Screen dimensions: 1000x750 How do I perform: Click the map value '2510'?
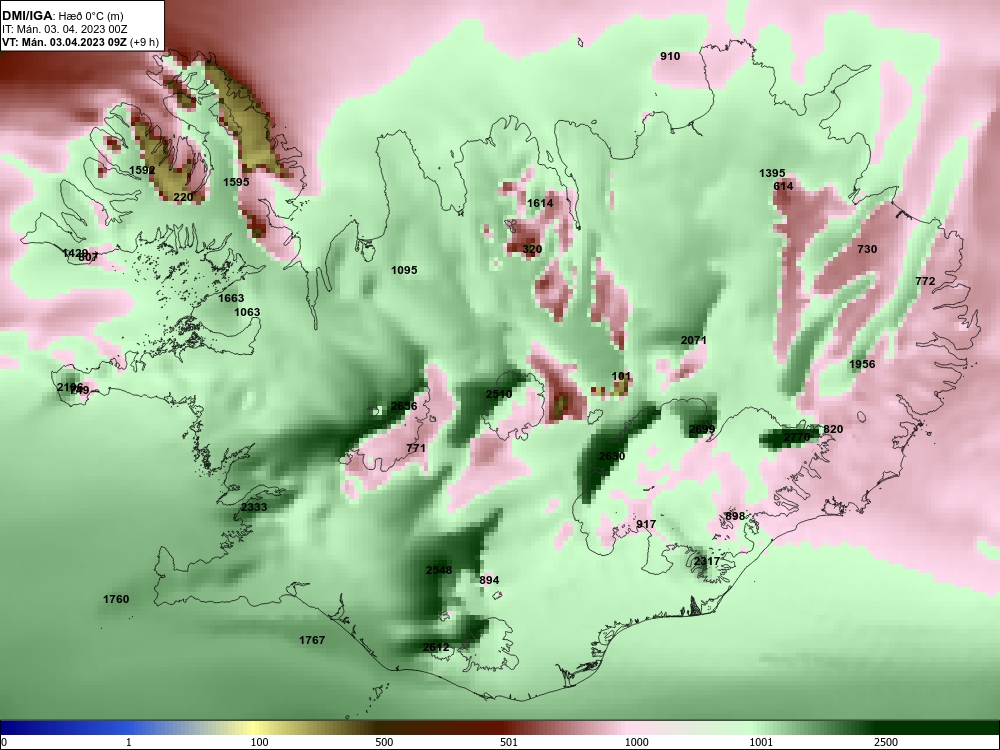tap(499, 395)
